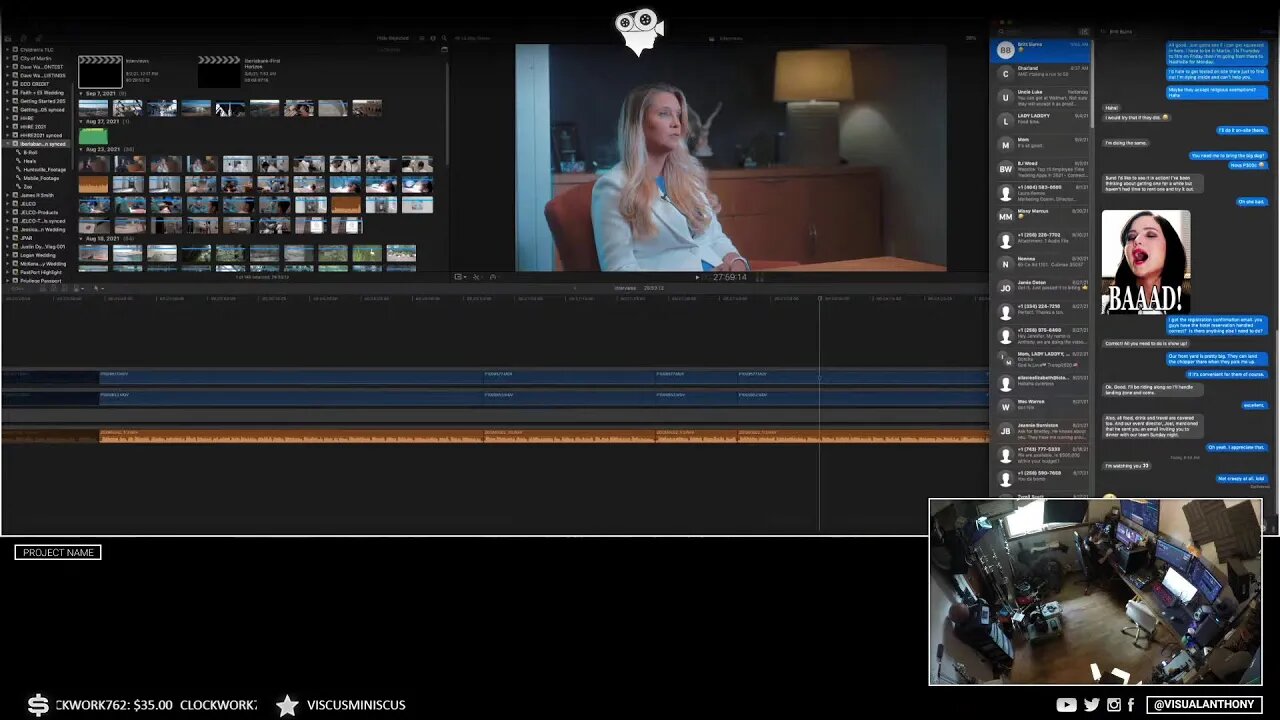Image resolution: width=1280 pixels, height=720 pixels.
Task: Click the timeline playhead marker
Action: 820,298
